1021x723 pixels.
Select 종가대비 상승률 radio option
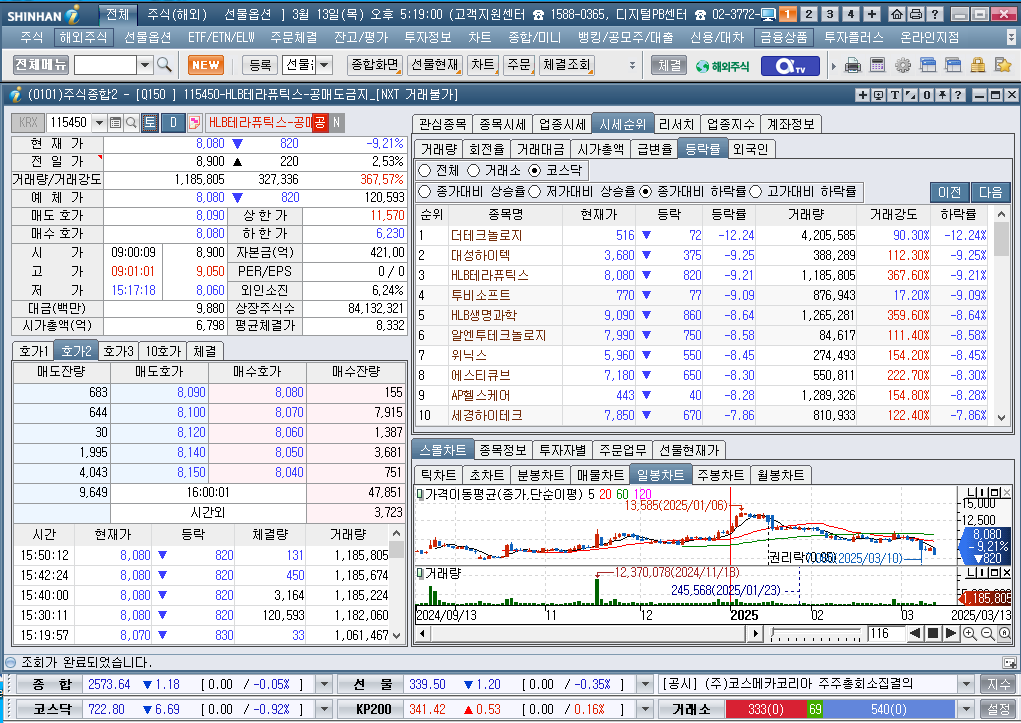click(x=425, y=191)
